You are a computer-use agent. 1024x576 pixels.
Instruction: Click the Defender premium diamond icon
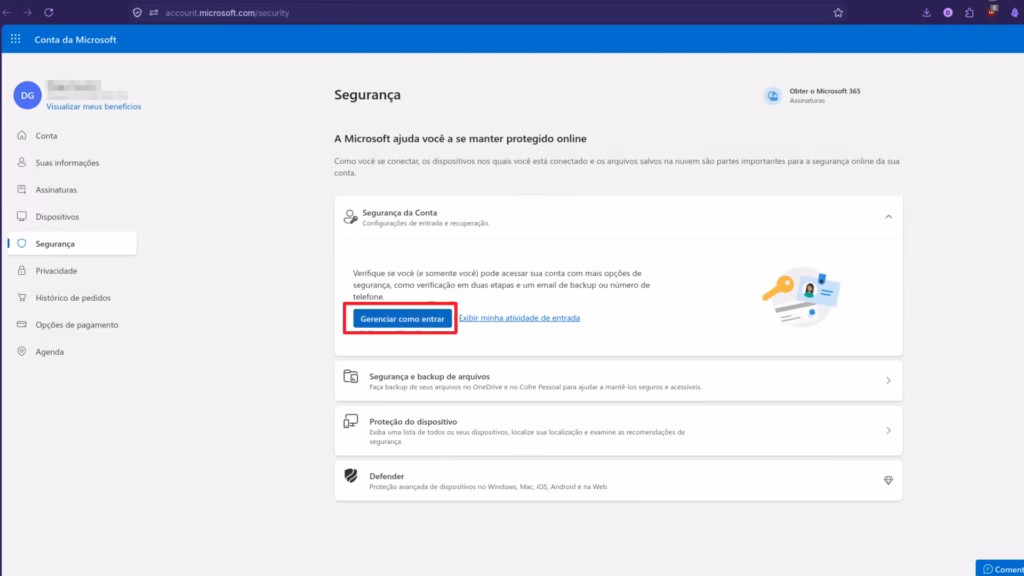(x=888, y=481)
